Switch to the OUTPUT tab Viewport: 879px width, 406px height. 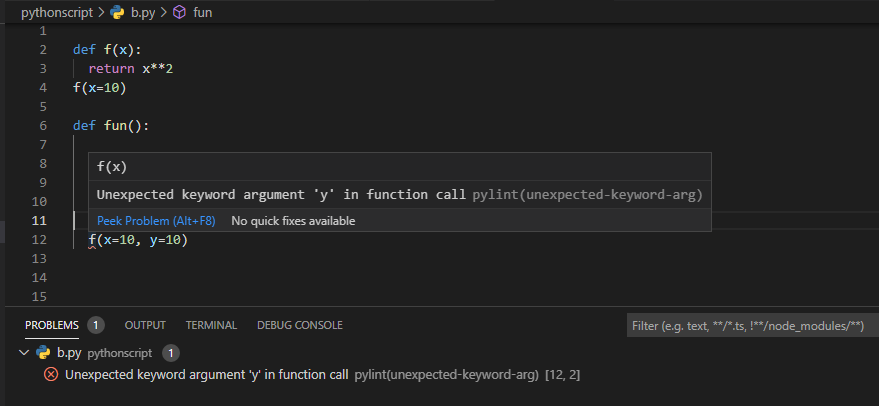pos(145,325)
